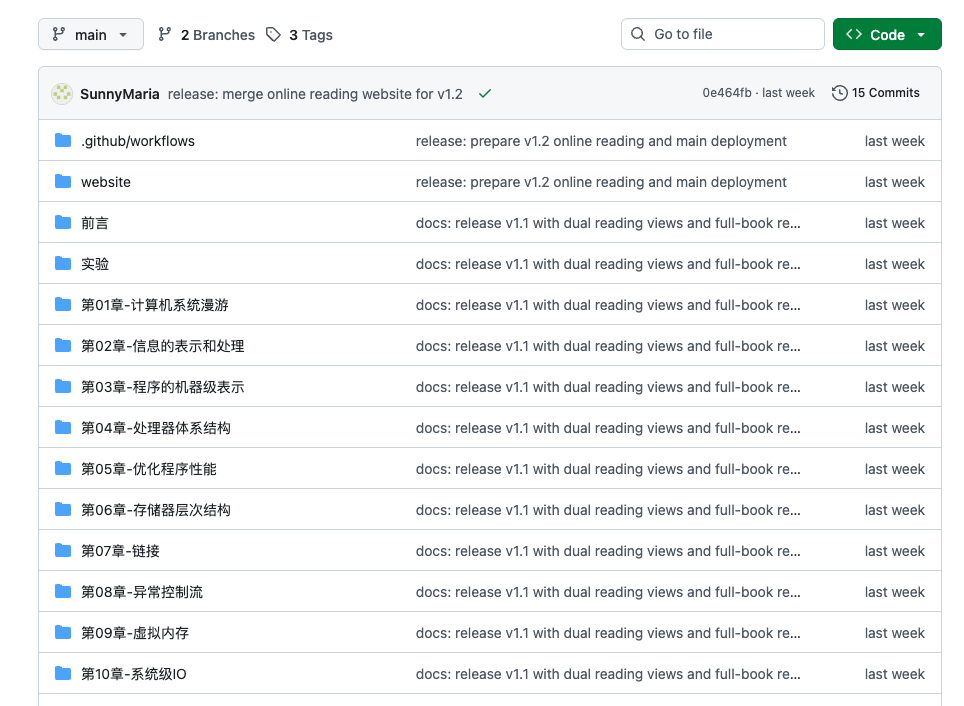The width and height of the screenshot is (964, 706).
Task: Open the 实验 folder
Action: (x=95, y=264)
